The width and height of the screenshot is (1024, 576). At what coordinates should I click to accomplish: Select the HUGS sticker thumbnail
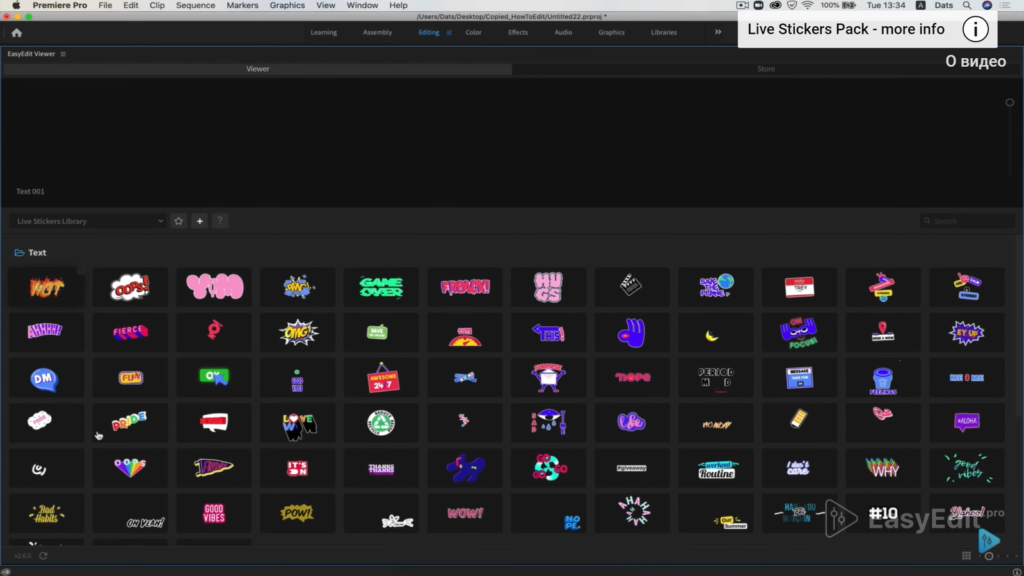(x=549, y=287)
